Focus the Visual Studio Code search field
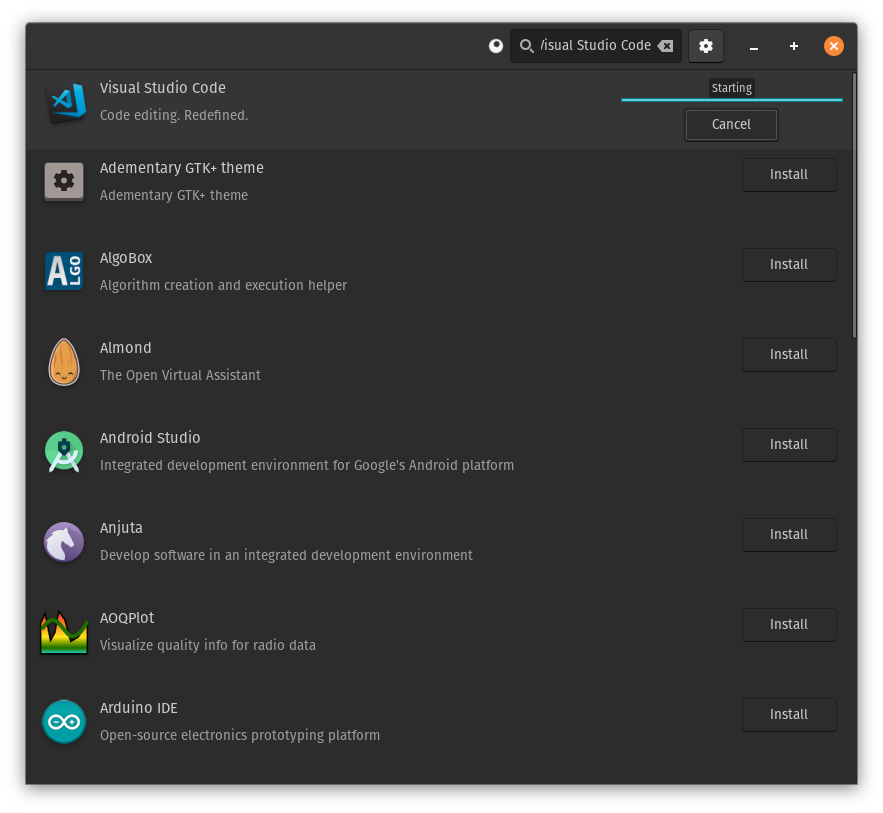 [595, 46]
